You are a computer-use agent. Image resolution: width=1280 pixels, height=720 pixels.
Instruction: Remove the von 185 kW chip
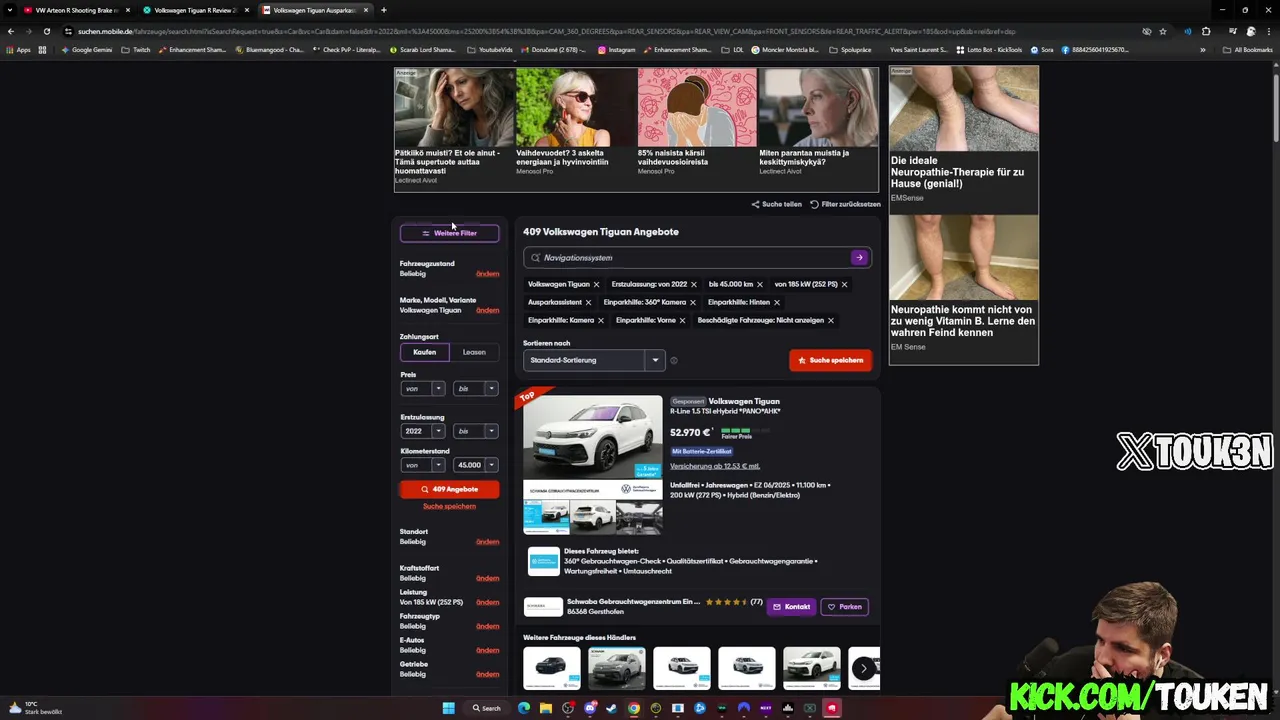click(x=844, y=285)
